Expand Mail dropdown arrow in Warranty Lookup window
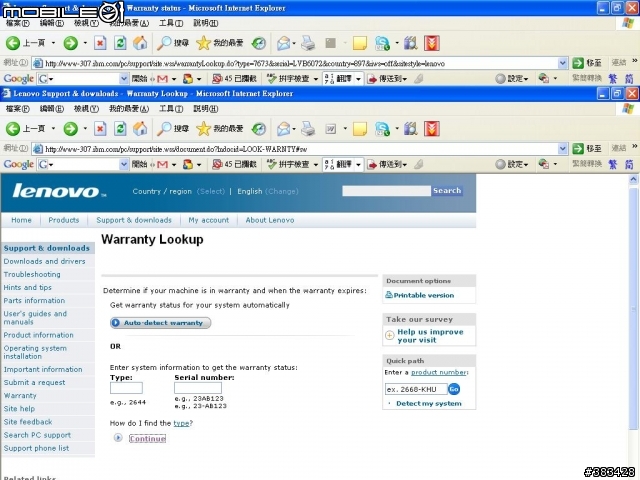Viewport: 640px width, 480px height. [294, 129]
